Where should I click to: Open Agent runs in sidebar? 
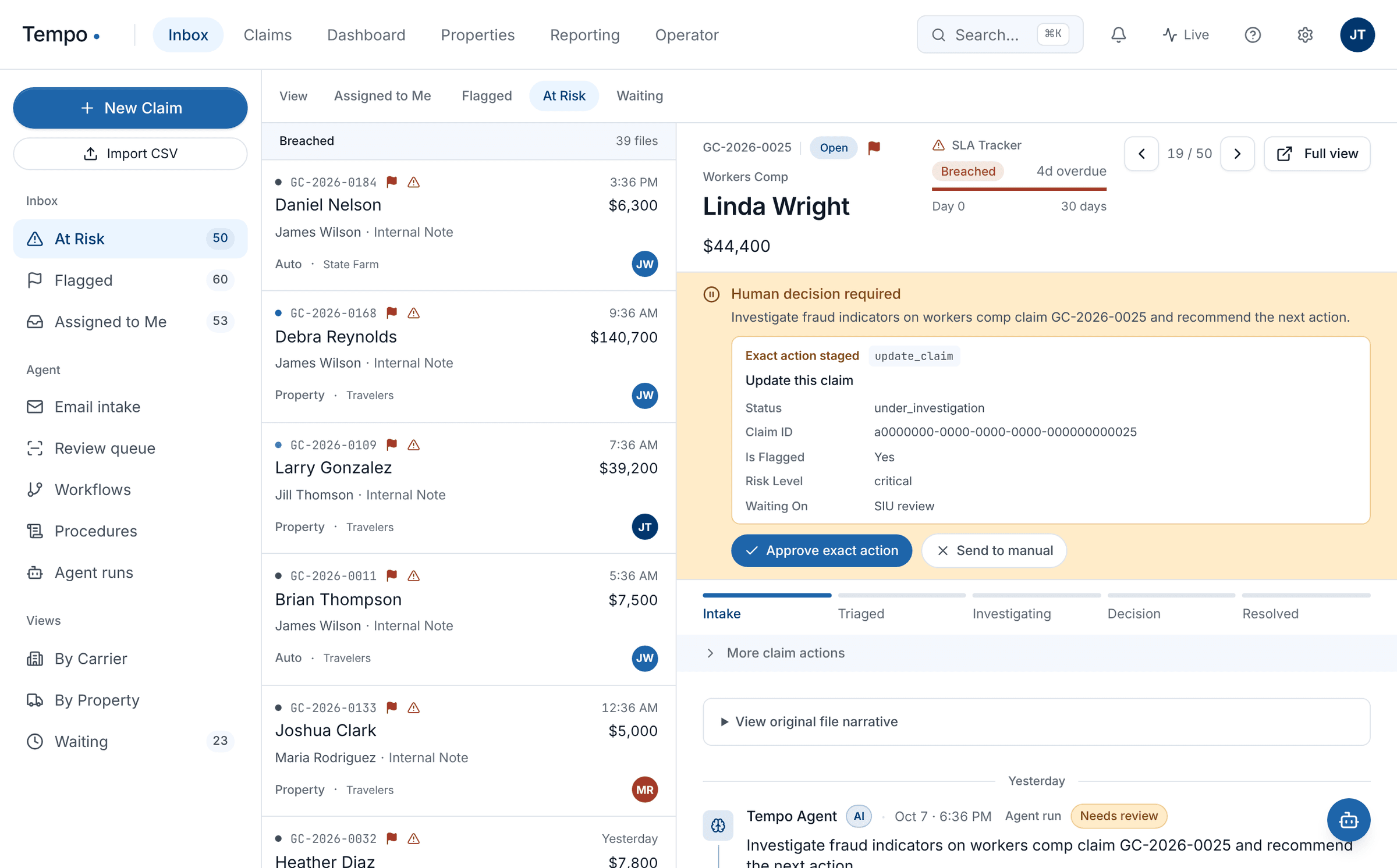pyautogui.click(x=130, y=572)
